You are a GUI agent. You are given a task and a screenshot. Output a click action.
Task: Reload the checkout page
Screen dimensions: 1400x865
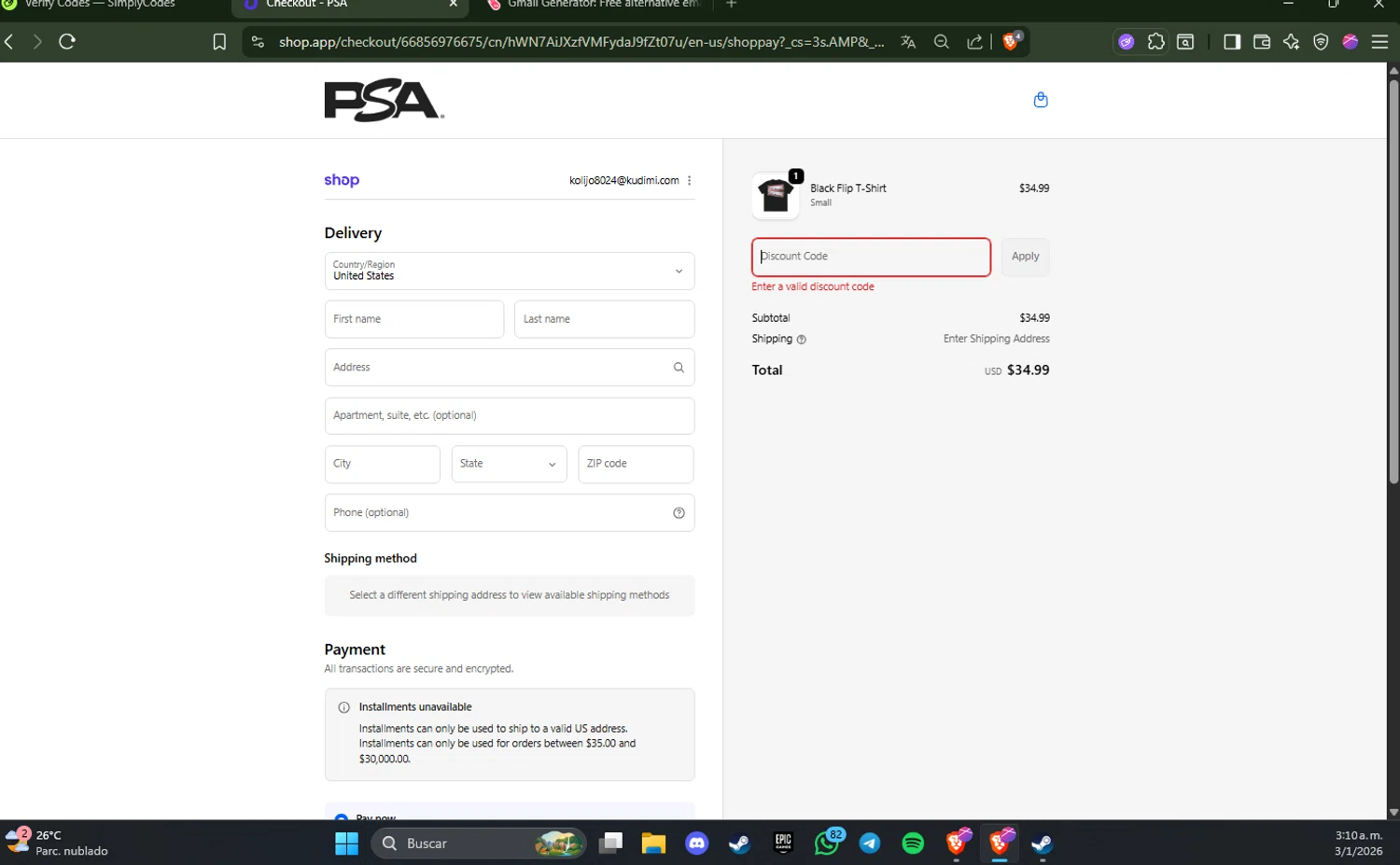(67, 41)
